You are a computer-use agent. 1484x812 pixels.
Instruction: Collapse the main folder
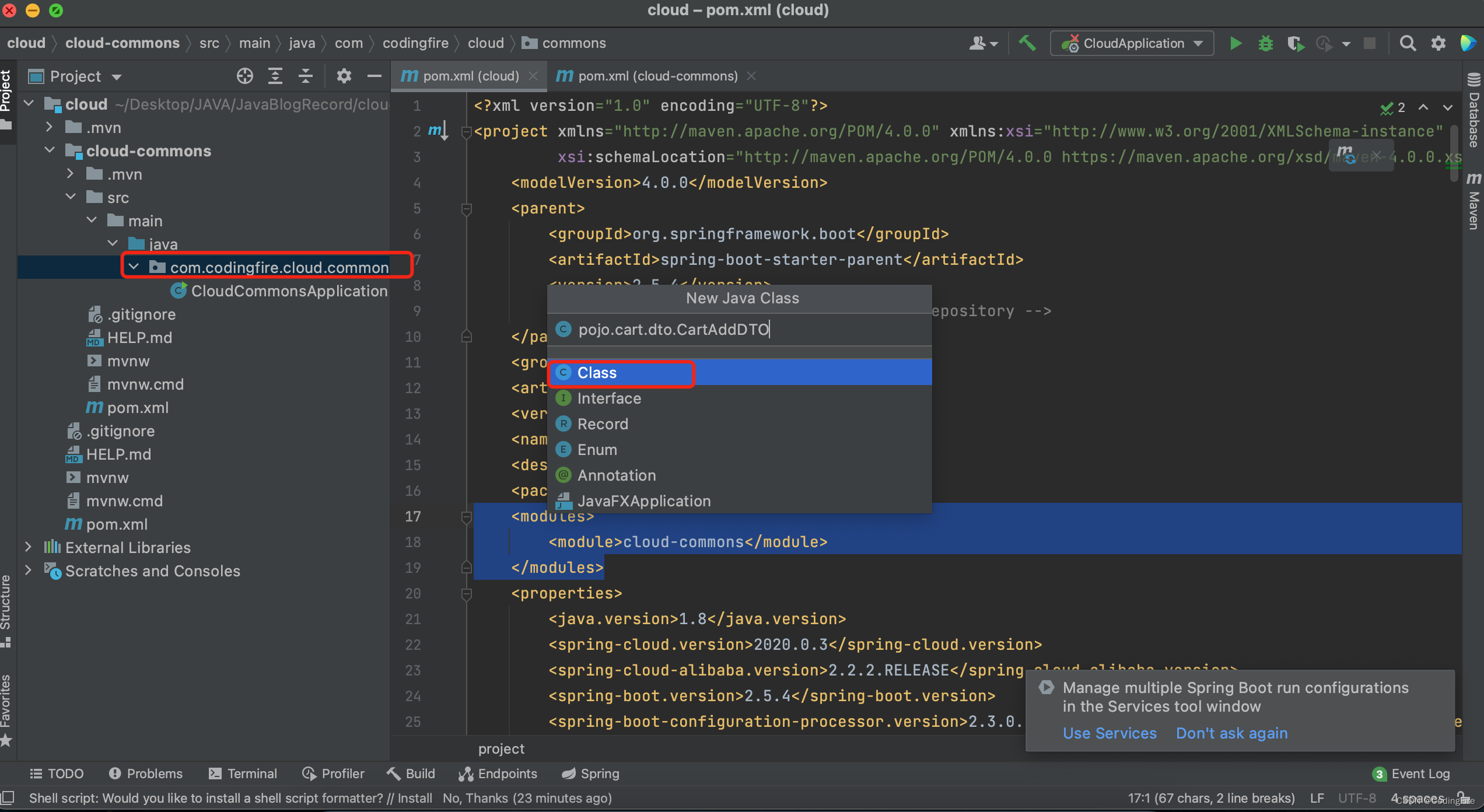[92, 220]
